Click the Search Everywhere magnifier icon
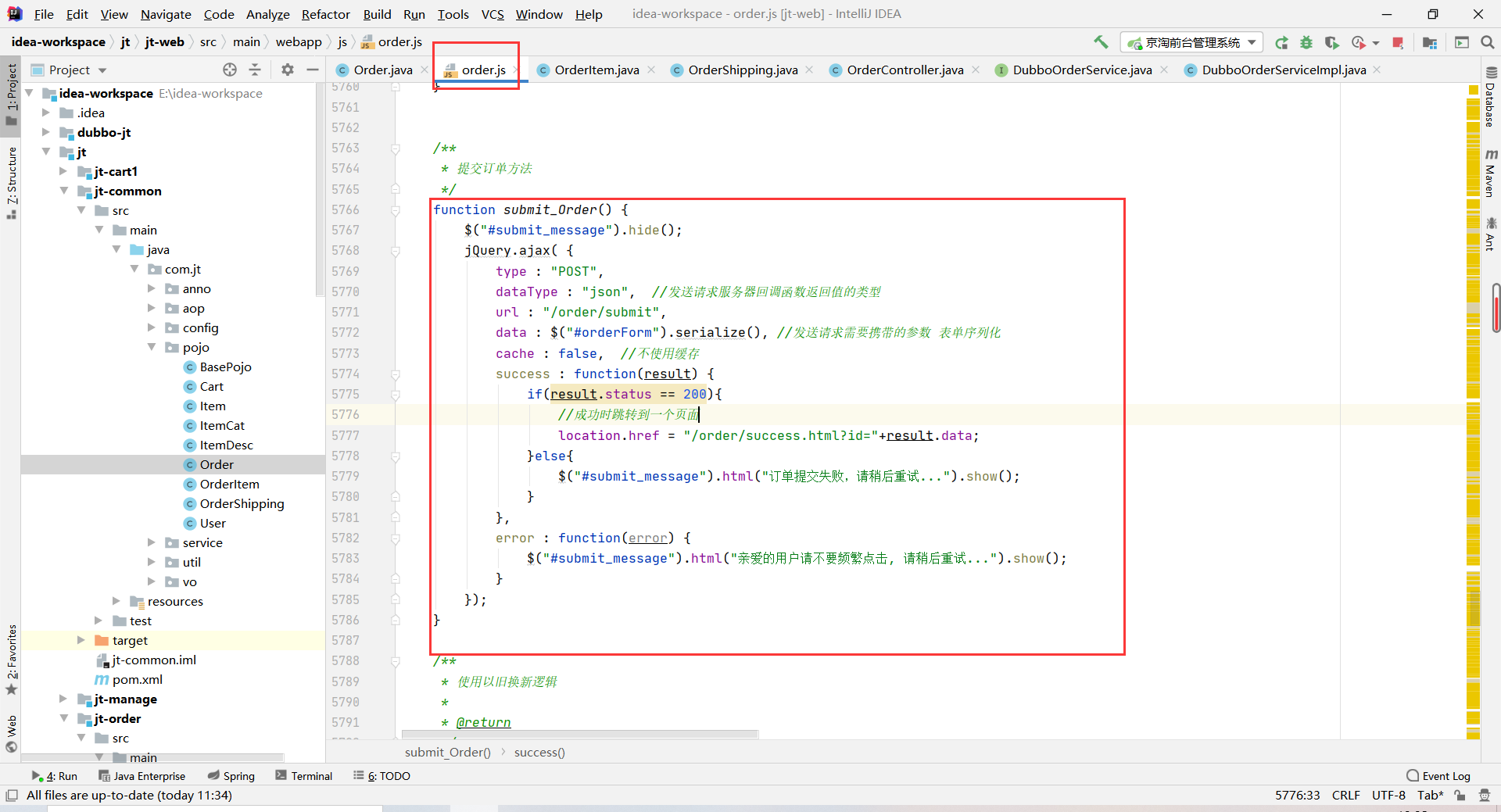1501x812 pixels. (x=1488, y=42)
